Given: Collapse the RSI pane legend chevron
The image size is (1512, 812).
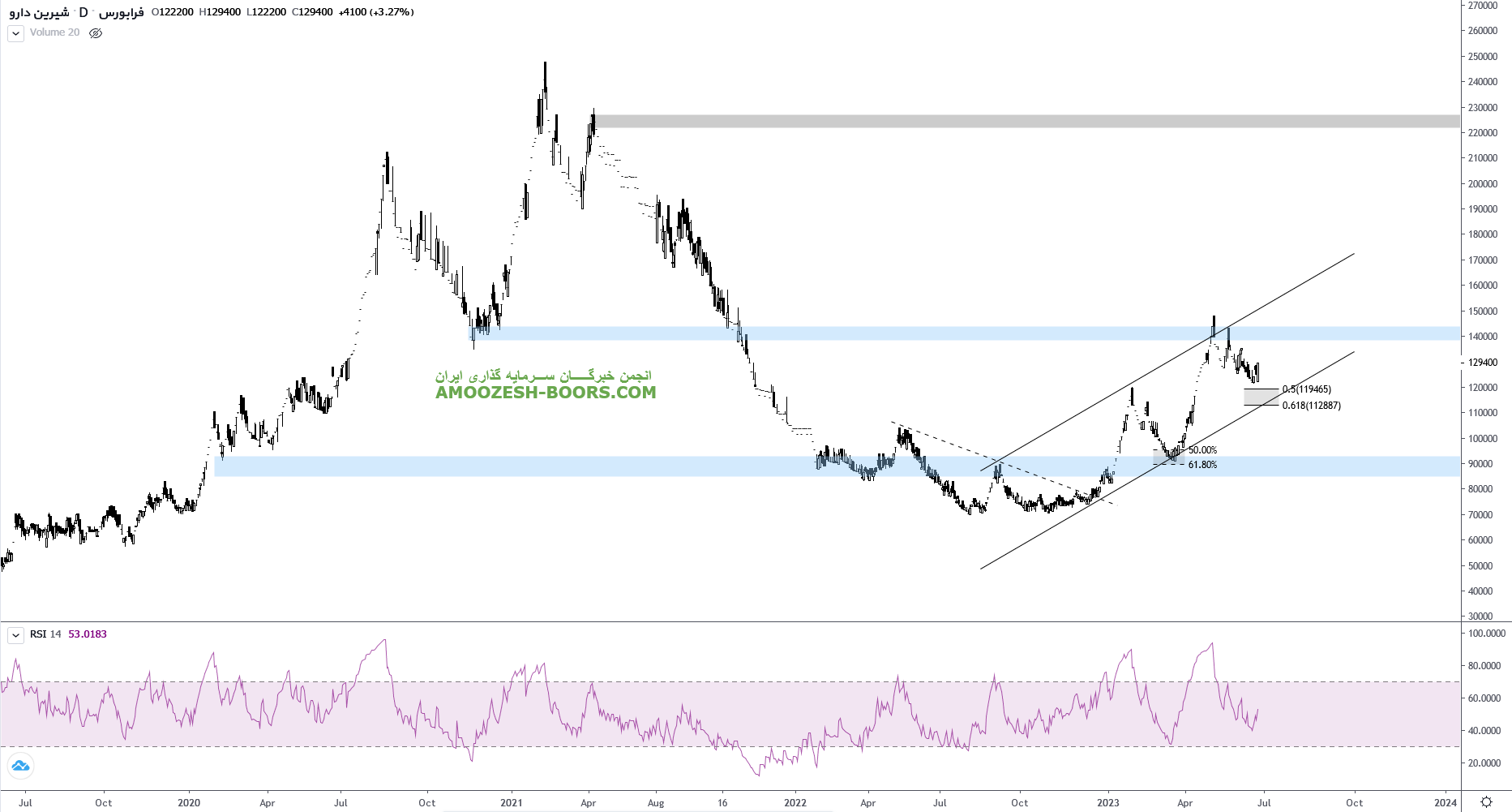Looking at the screenshot, I should click(x=15, y=635).
